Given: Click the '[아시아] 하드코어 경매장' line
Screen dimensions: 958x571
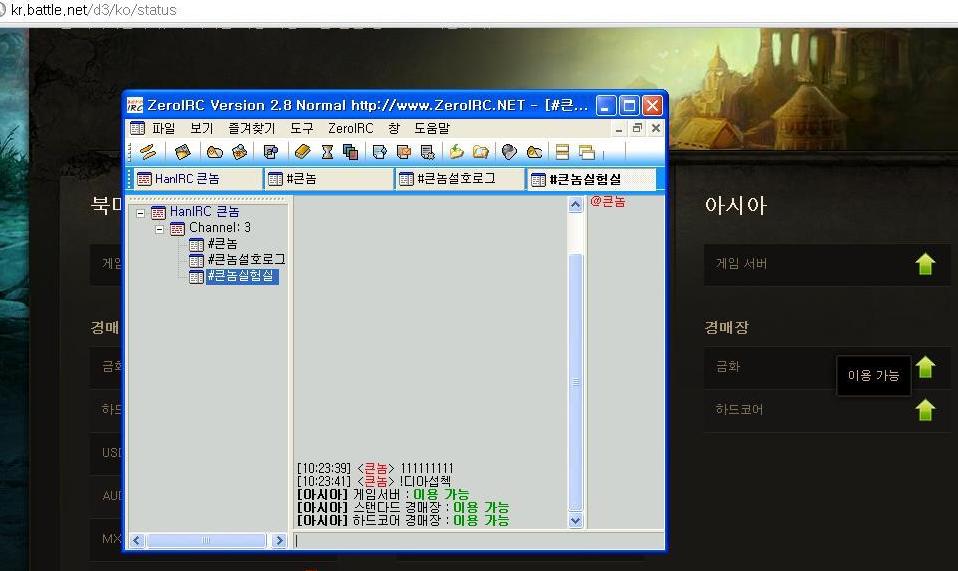Looking at the screenshot, I should (403, 520).
